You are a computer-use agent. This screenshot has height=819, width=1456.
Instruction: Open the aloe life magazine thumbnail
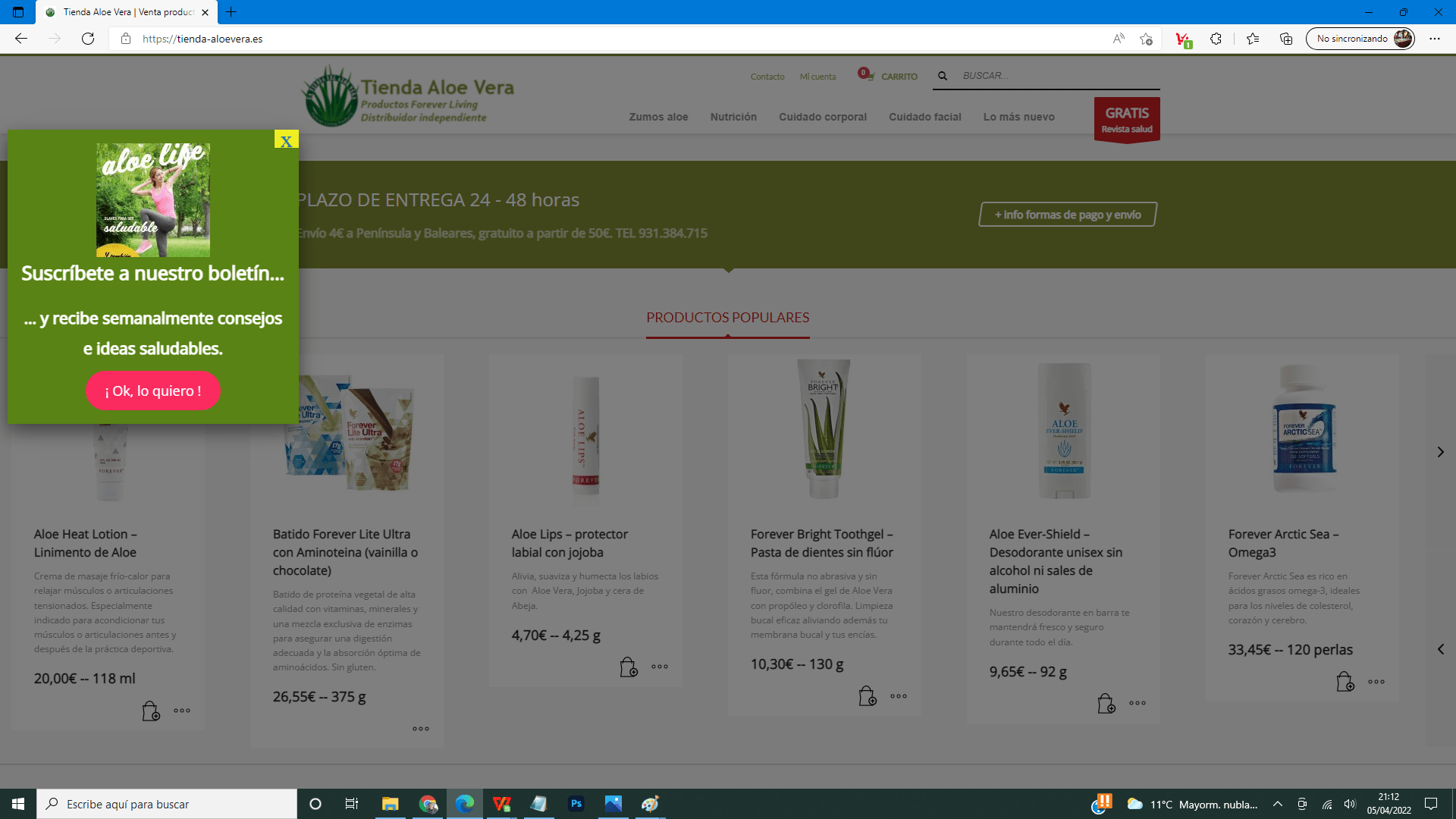coord(153,200)
